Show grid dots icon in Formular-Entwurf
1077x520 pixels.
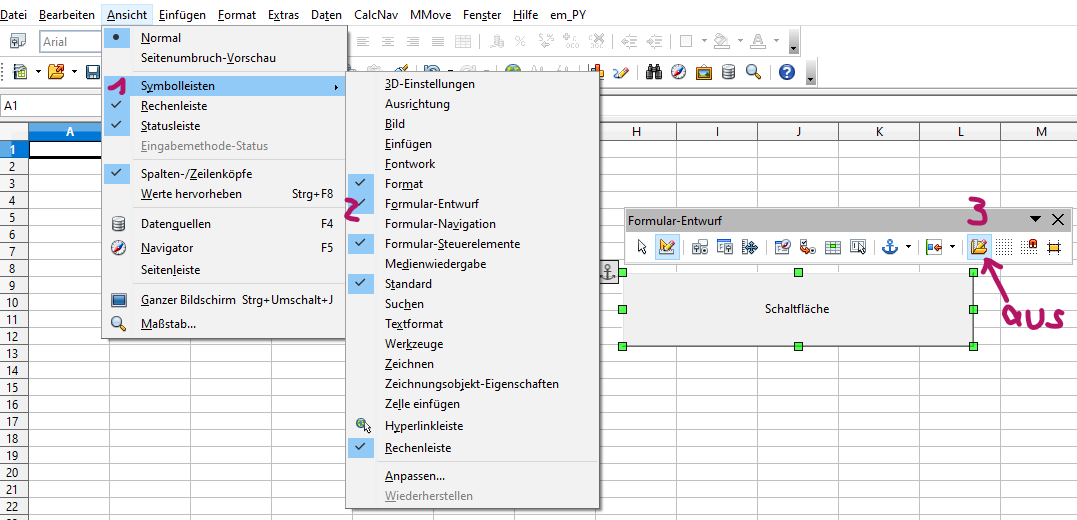click(x=1004, y=247)
